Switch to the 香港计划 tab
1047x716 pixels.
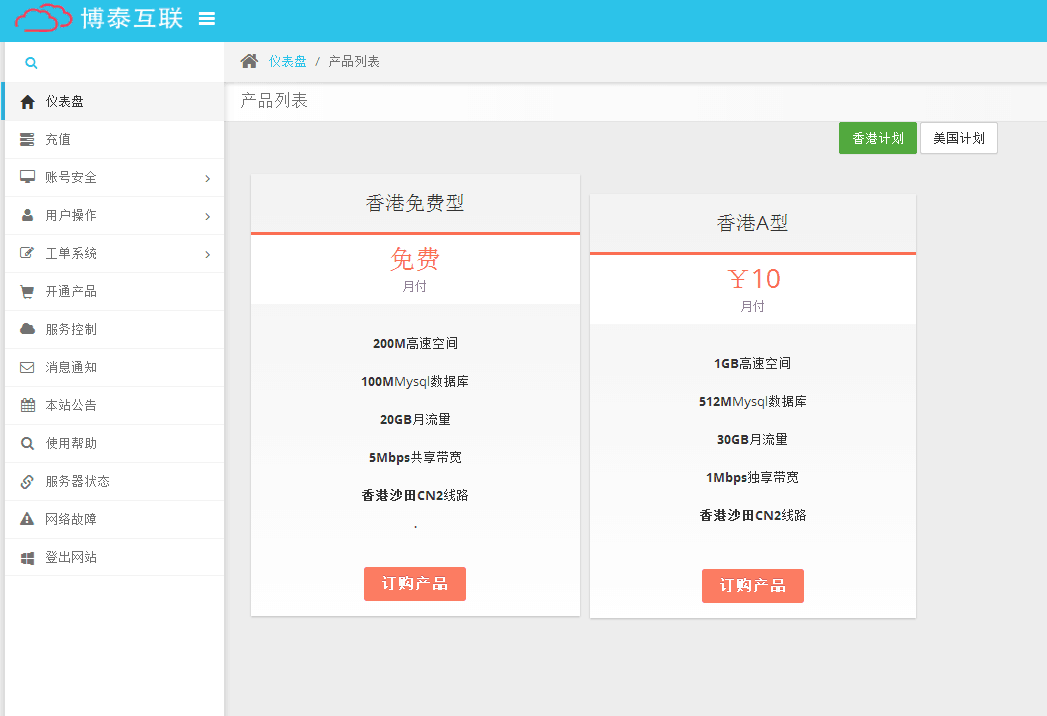coord(877,138)
